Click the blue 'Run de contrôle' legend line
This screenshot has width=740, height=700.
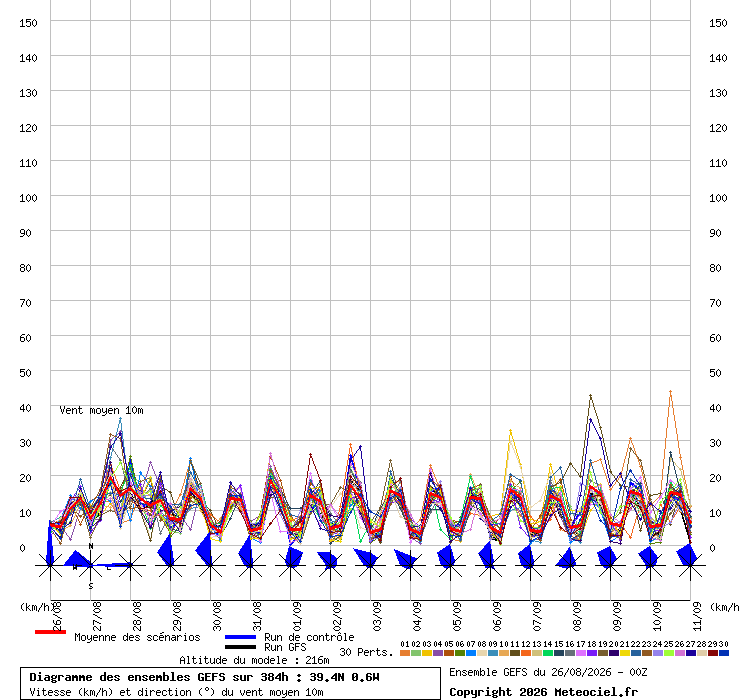point(240,637)
